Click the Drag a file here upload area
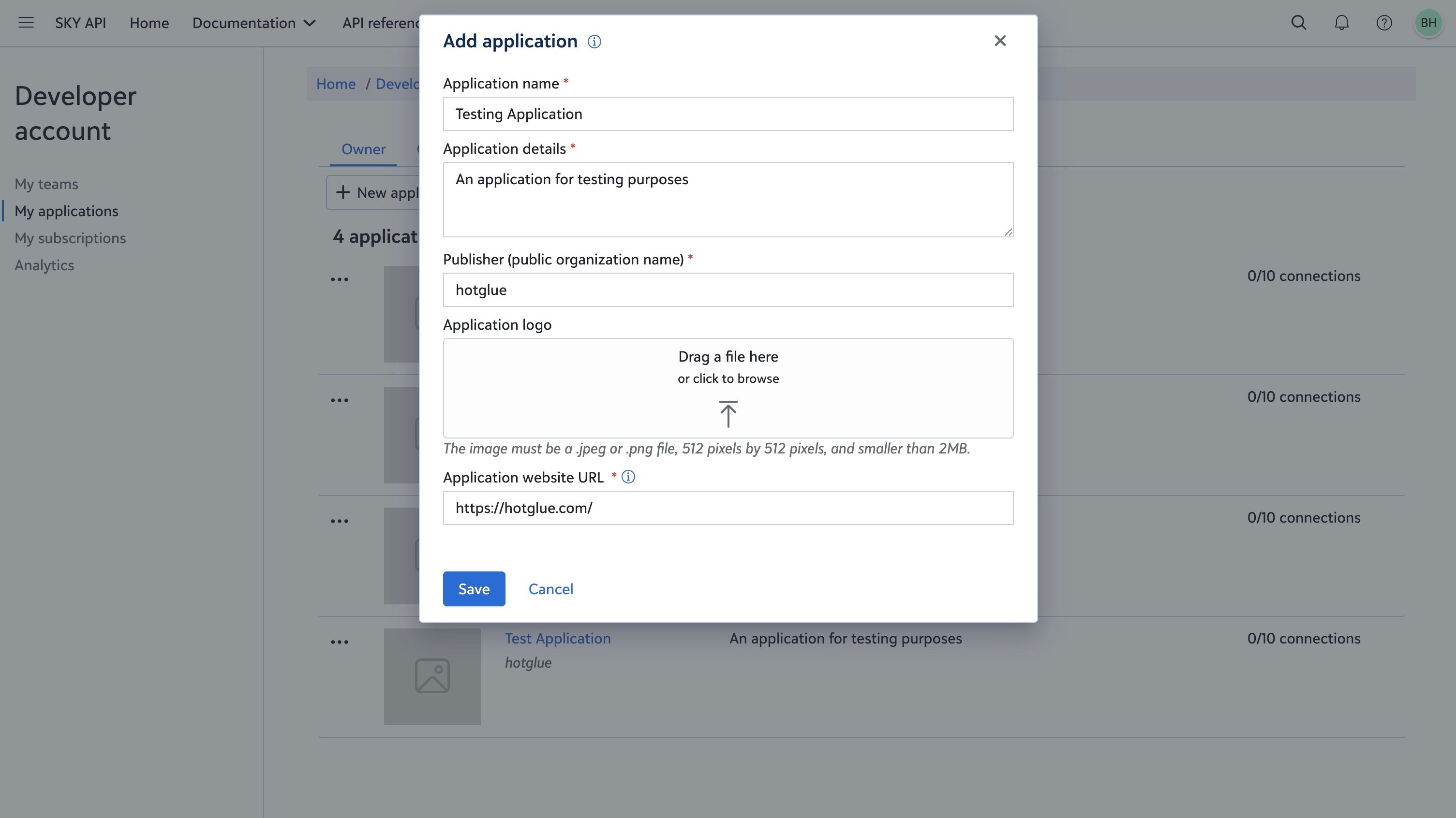Viewport: 1456px width, 818px height. point(728,388)
